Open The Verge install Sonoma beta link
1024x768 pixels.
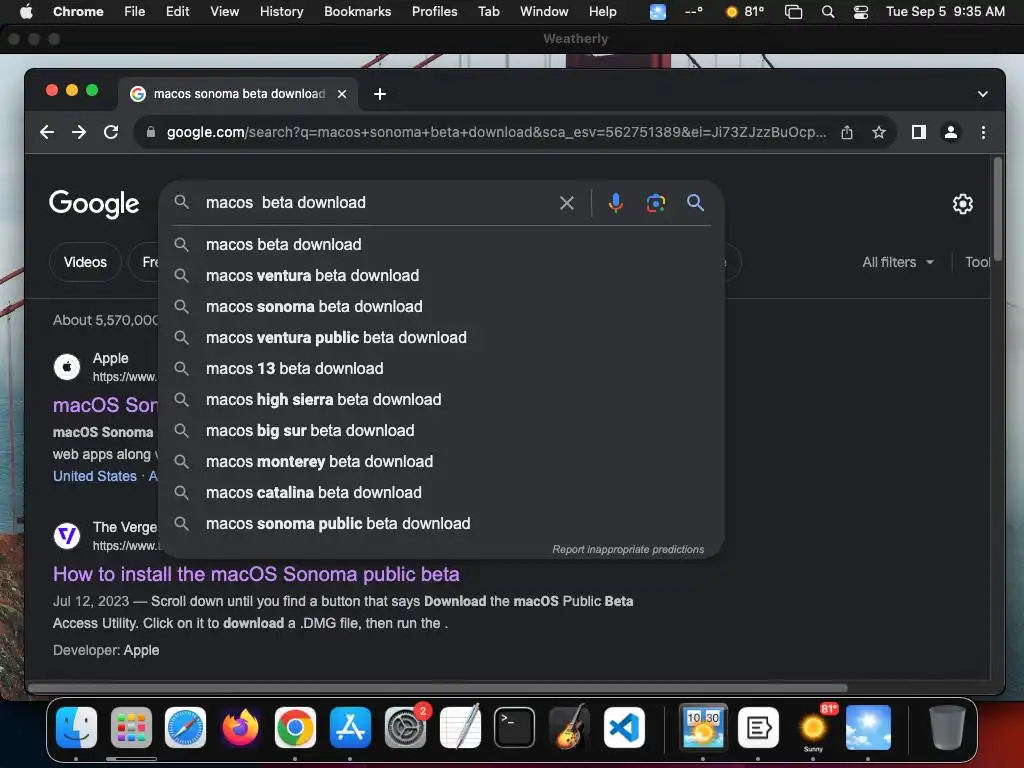(x=256, y=574)
